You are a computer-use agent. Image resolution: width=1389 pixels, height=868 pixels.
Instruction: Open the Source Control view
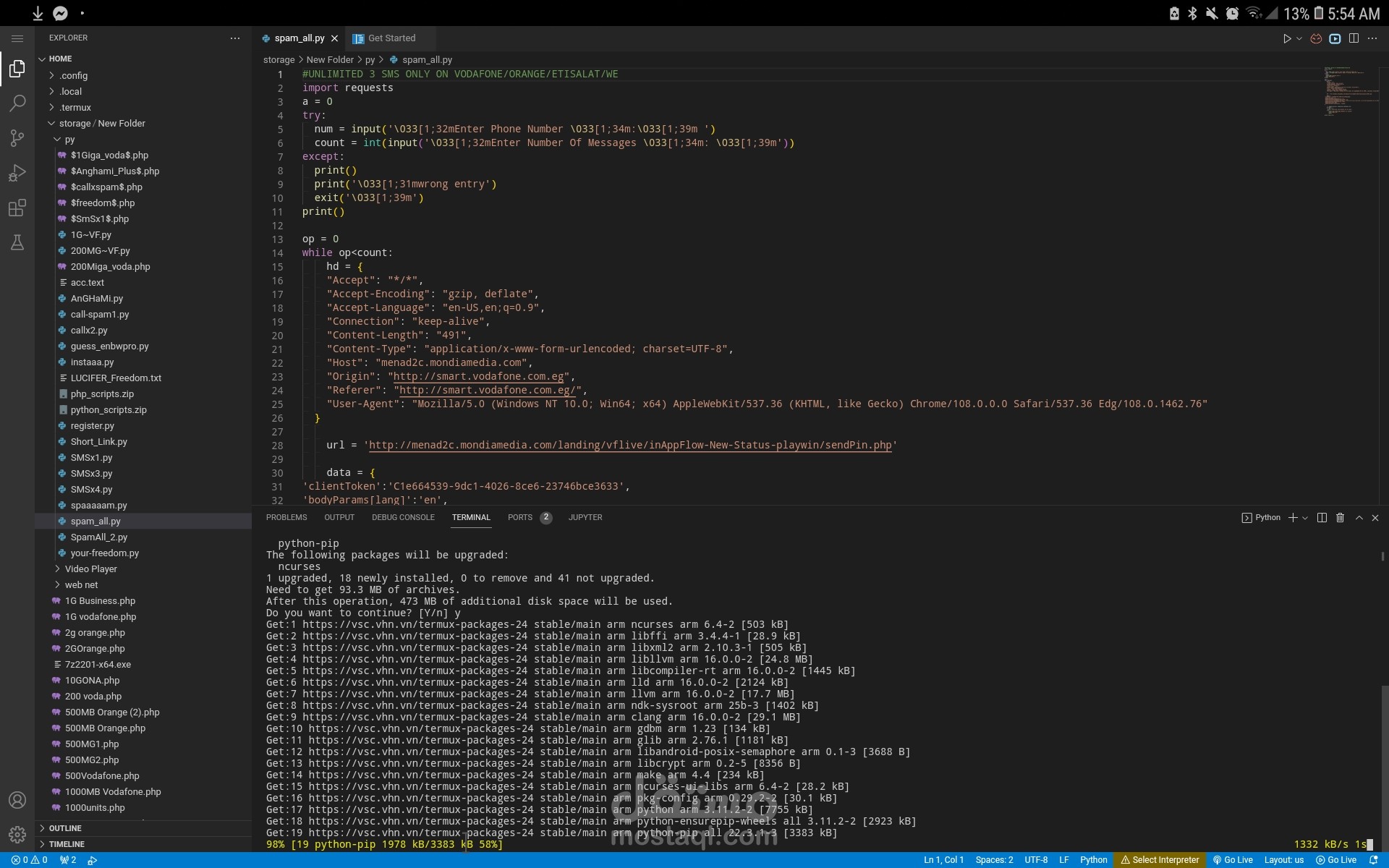point(17,138)
